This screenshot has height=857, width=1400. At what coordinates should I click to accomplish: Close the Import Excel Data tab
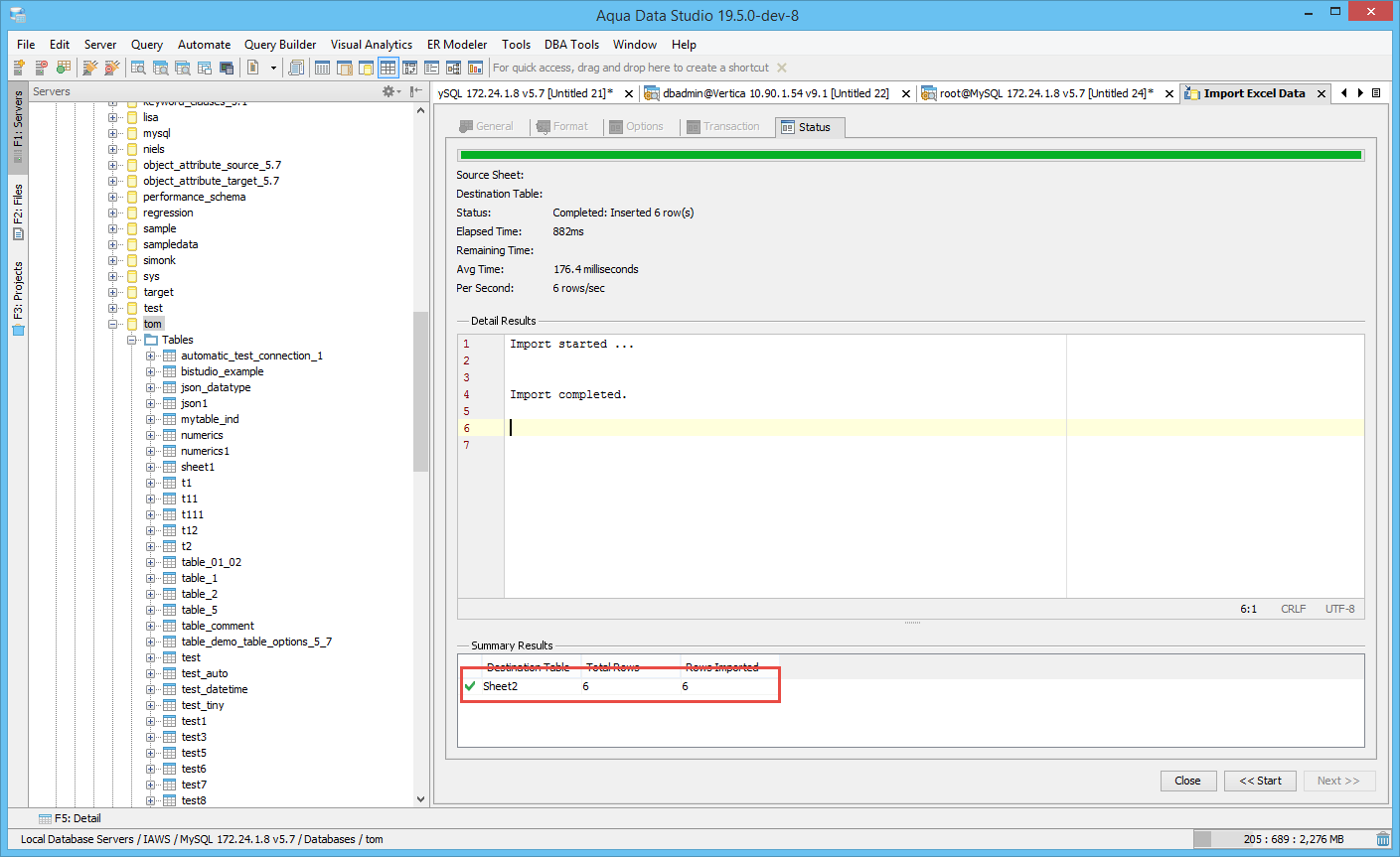1322,93
